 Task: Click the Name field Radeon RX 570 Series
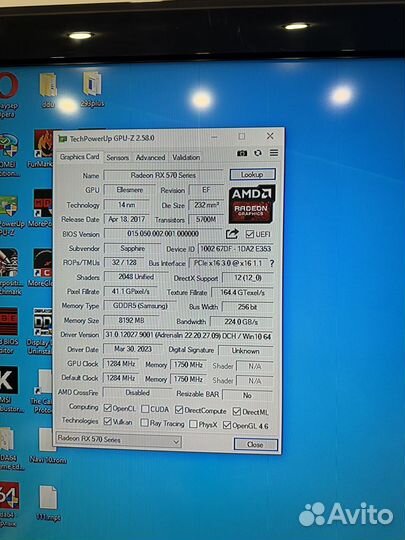pyautogui.click(x=163, y=175)
